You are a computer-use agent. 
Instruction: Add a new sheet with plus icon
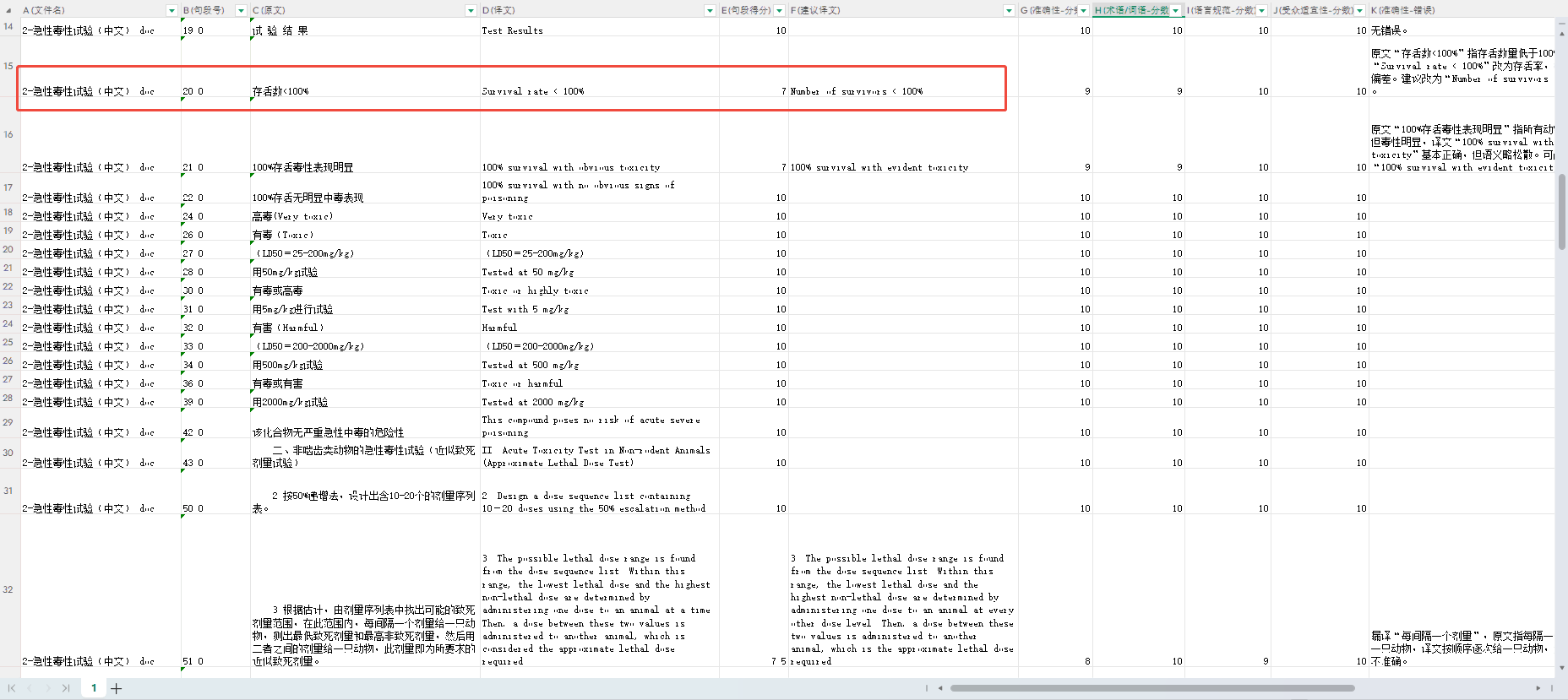point(117,688)
